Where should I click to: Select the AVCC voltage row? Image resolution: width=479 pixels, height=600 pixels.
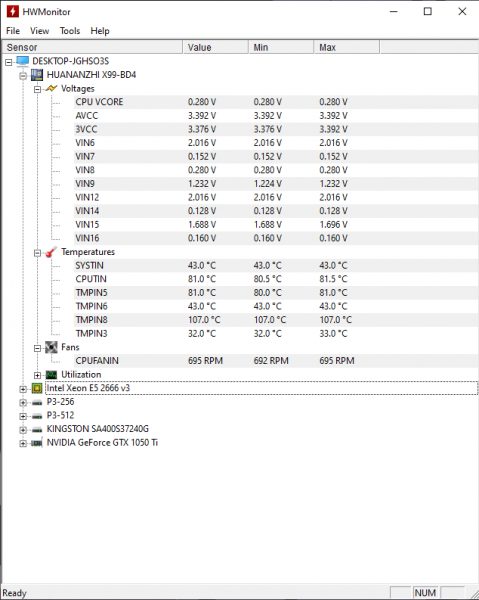[x=275, y=116]
